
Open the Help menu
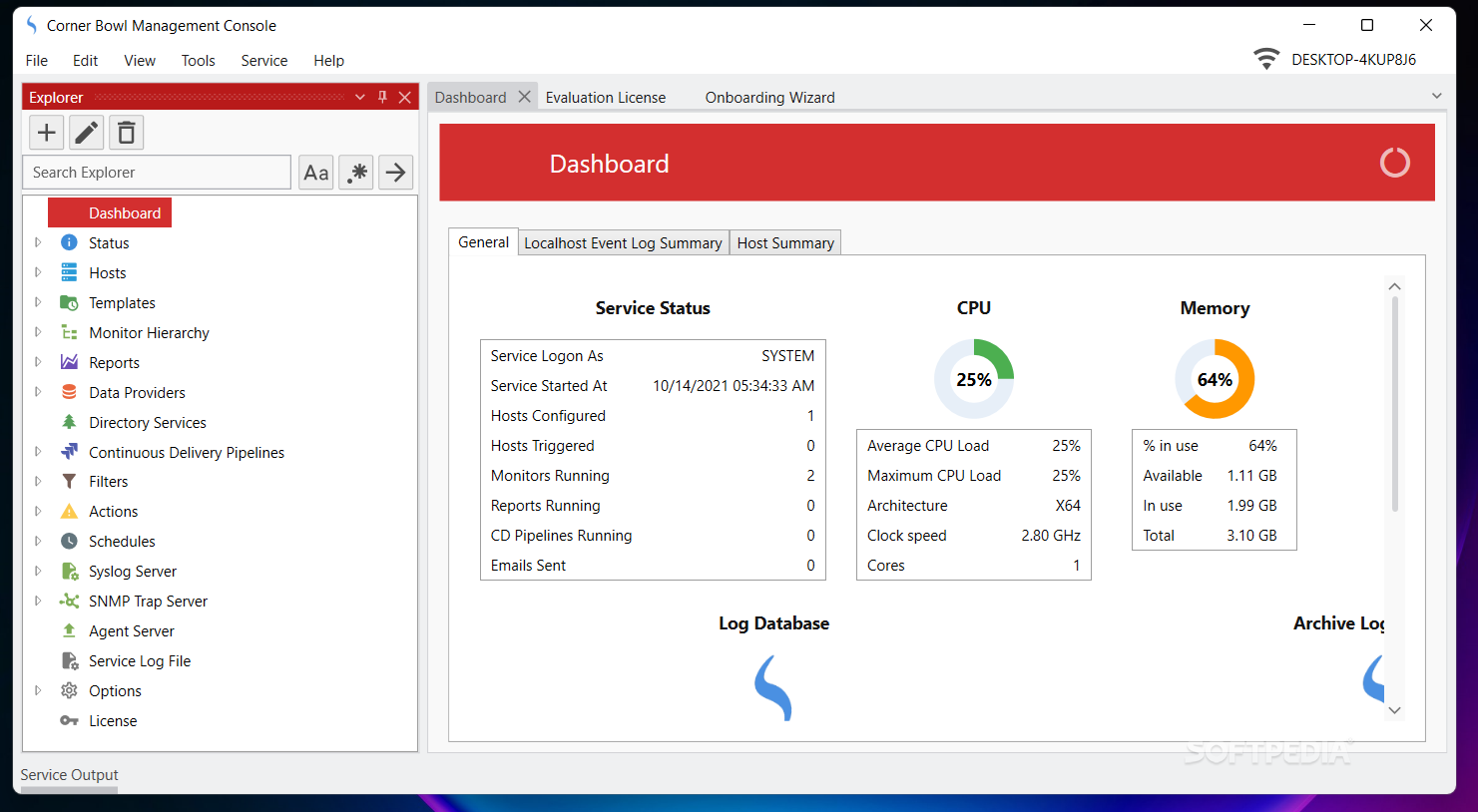coord(329,61)
